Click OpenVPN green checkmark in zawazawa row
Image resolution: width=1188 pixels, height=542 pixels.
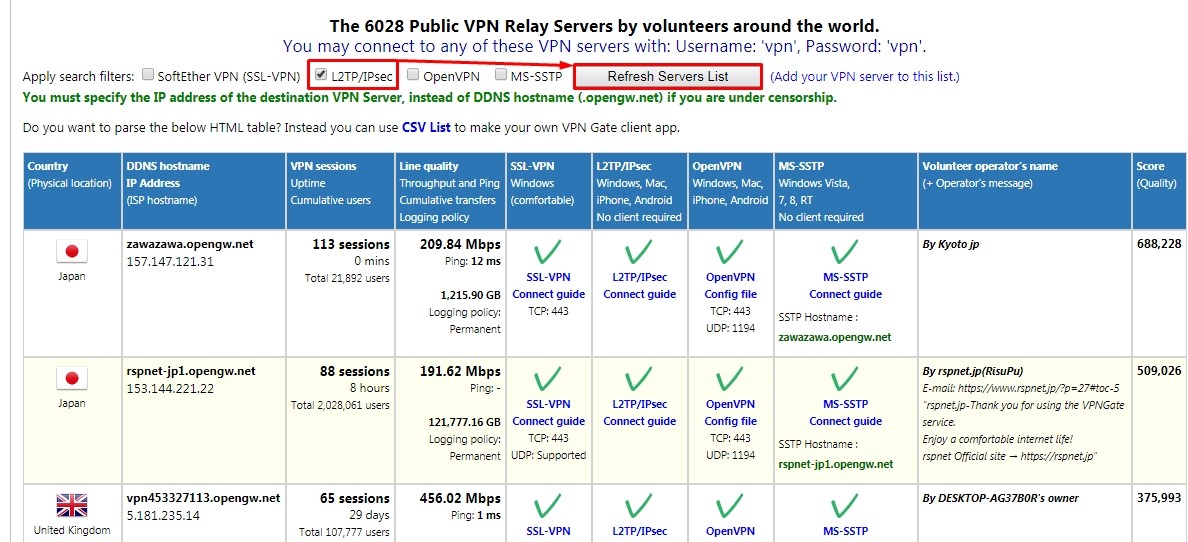pos(730,251)
